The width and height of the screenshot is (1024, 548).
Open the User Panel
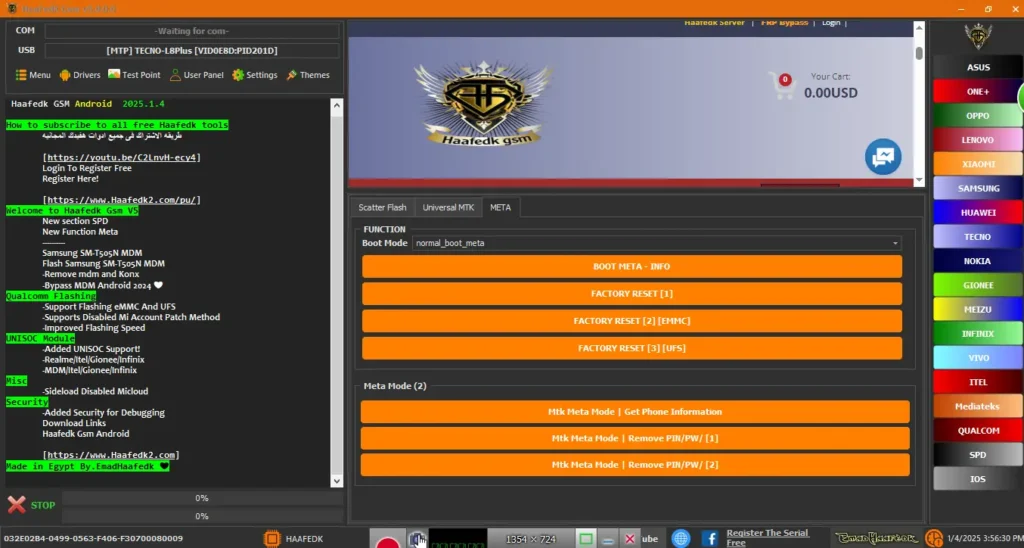pos(197,75)
